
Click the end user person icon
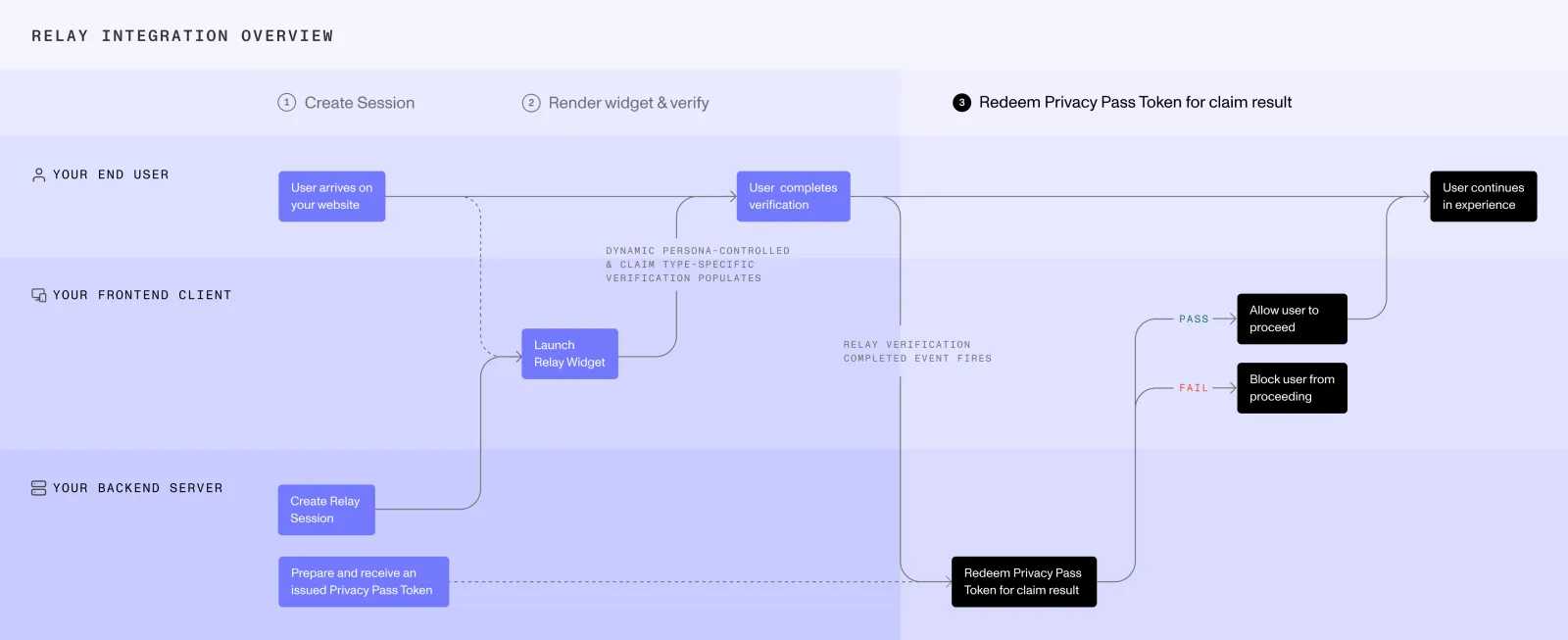click(39, 175)
